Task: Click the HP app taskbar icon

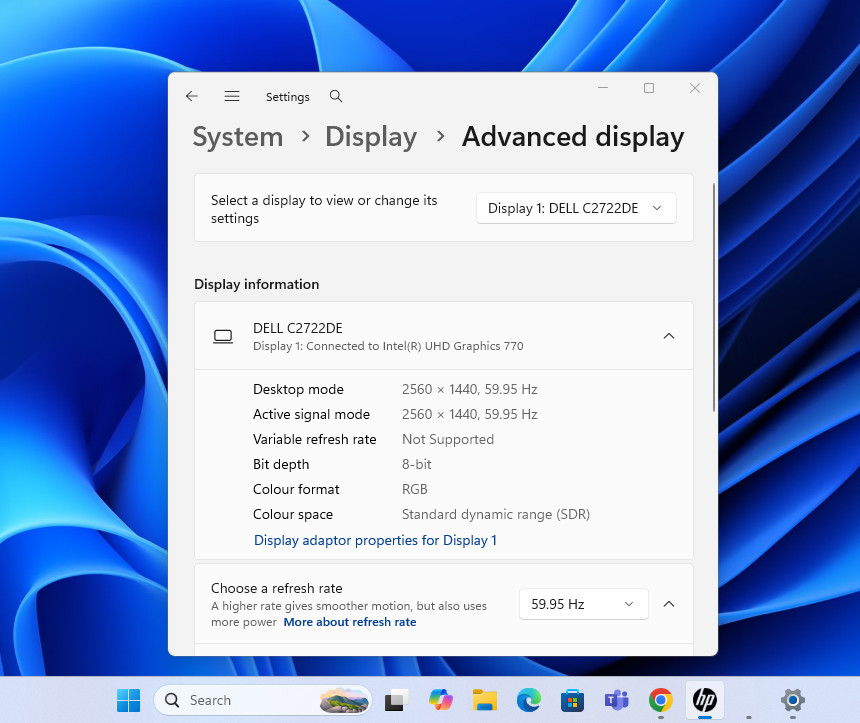Action: click(x=705, y=700)
